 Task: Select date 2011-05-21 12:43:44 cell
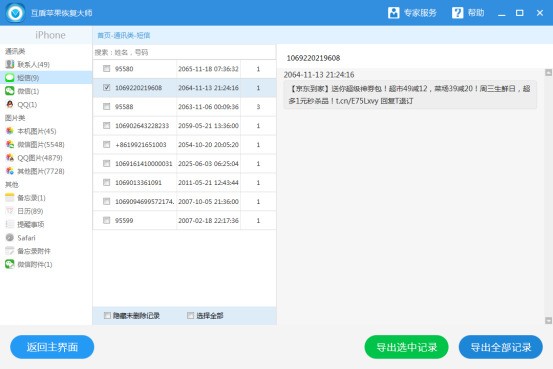pyautogui.click(x=208, y=183)
